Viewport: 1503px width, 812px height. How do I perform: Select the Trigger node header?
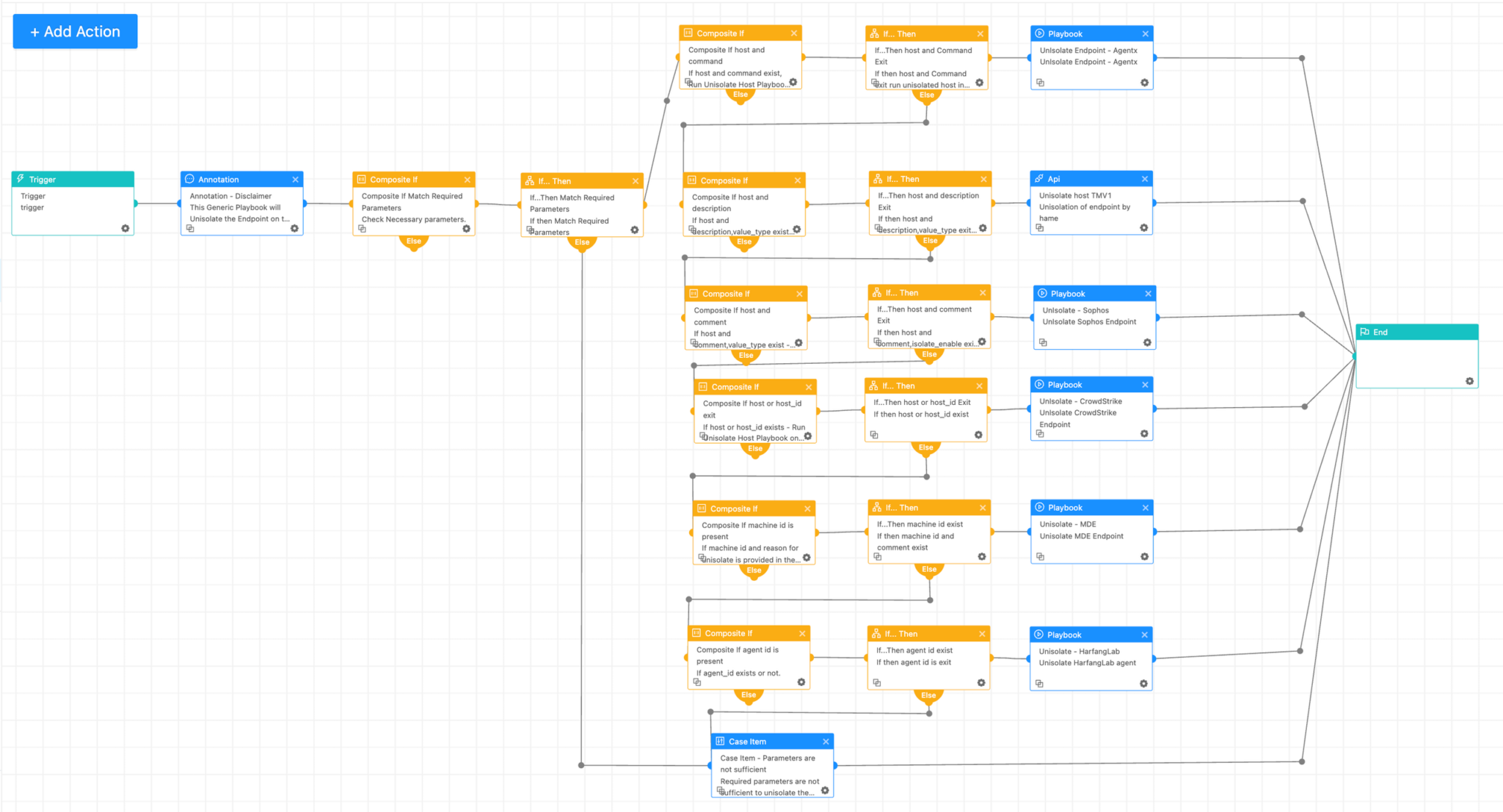tap(73, 180)
